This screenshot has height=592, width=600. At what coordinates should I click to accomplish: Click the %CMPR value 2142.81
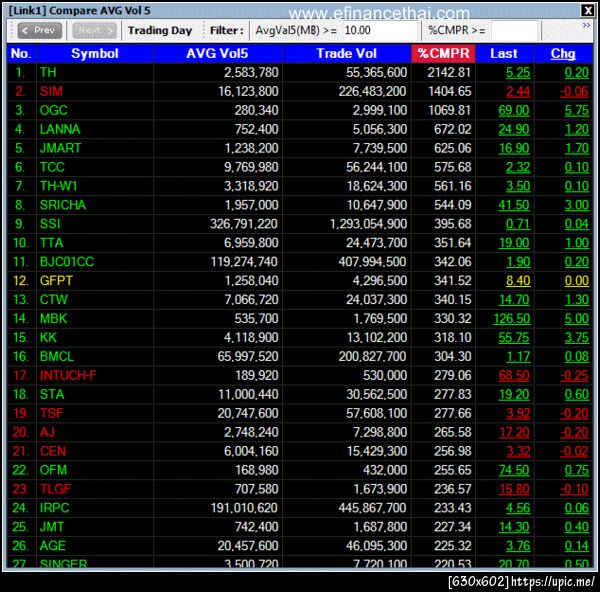point(449,72)
